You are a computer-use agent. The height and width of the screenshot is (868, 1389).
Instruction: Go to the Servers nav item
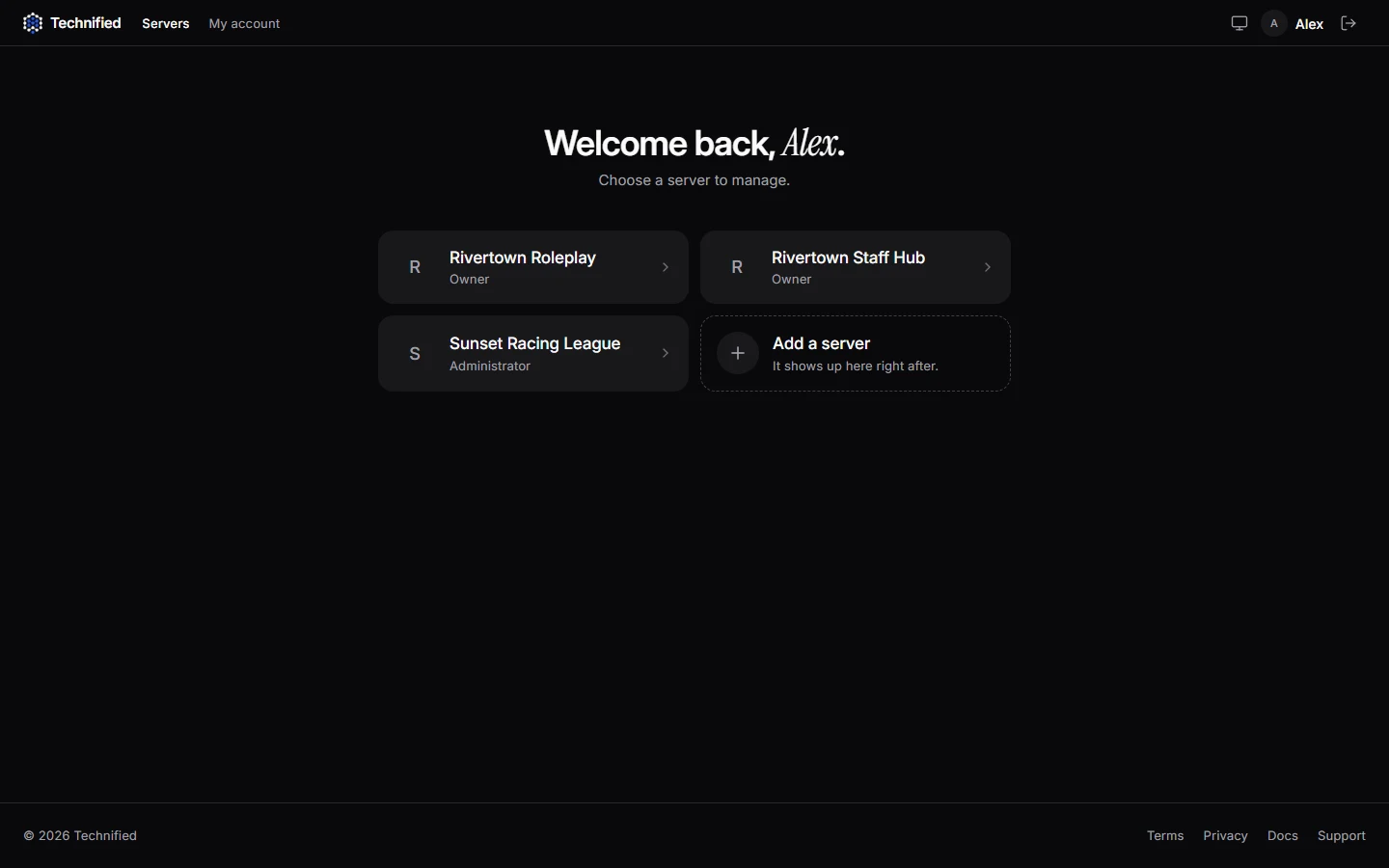point(166,23)
